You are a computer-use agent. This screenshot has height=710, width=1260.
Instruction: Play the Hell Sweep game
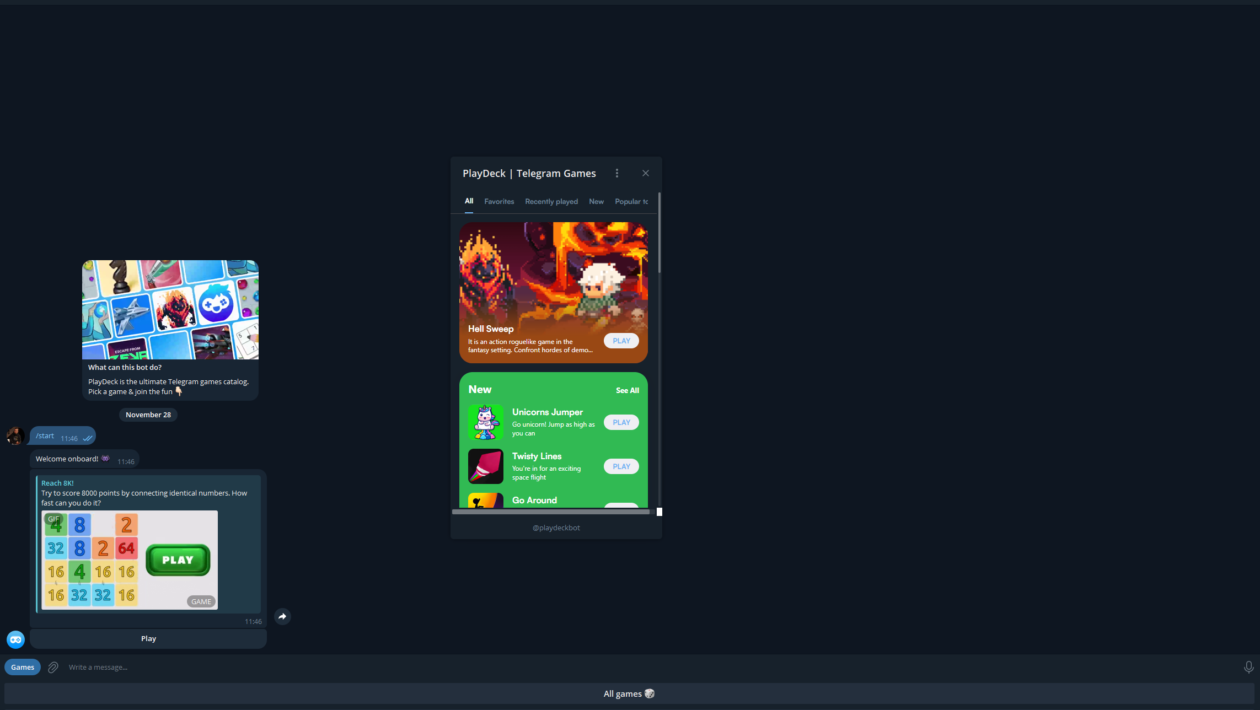tap(621, 341)
